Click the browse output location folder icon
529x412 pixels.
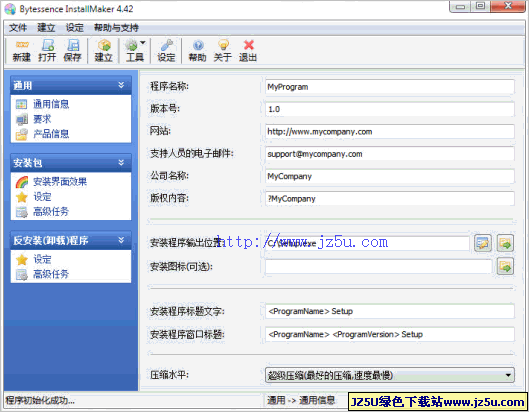(505, 243)
